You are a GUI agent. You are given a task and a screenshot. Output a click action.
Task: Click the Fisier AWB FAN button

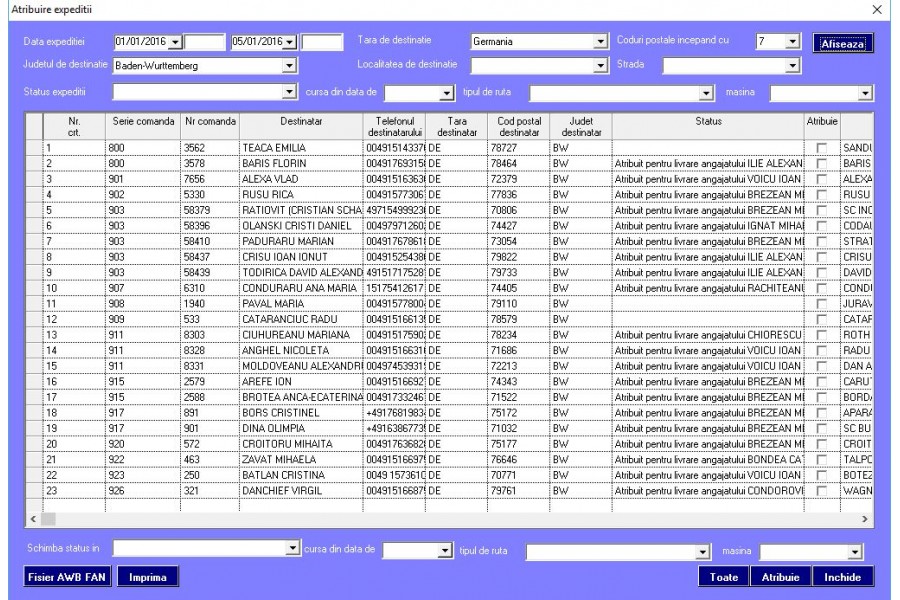pos(67,577)
